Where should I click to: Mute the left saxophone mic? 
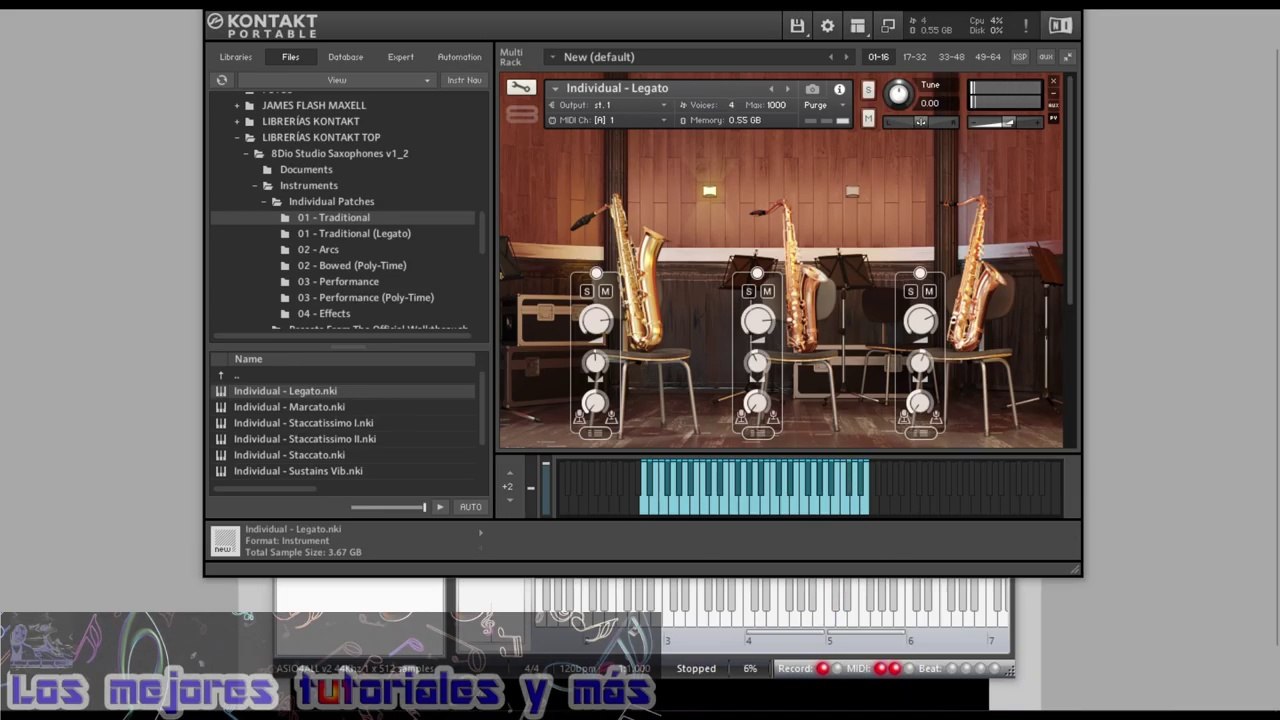[605, 291]
